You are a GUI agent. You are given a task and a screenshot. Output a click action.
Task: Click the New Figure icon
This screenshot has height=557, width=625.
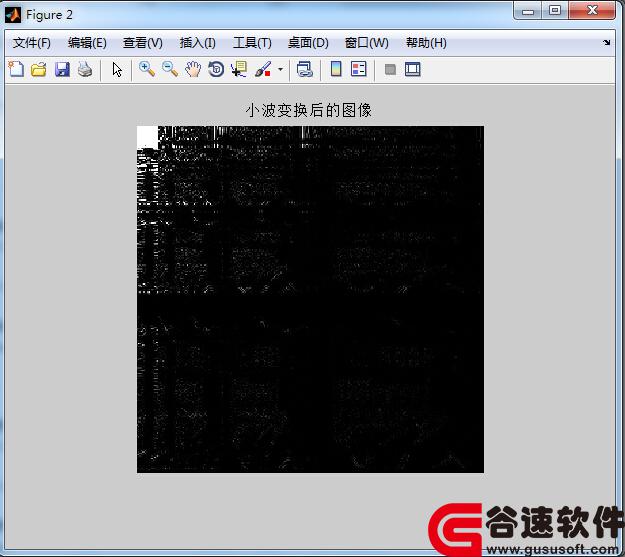tap(16, 69)
